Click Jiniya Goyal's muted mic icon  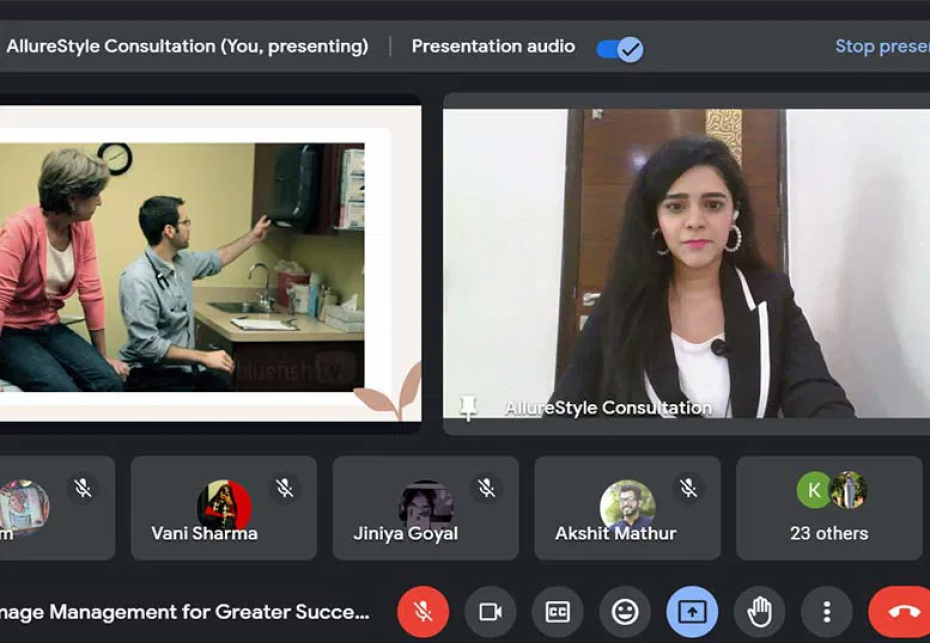pos(486,488)
